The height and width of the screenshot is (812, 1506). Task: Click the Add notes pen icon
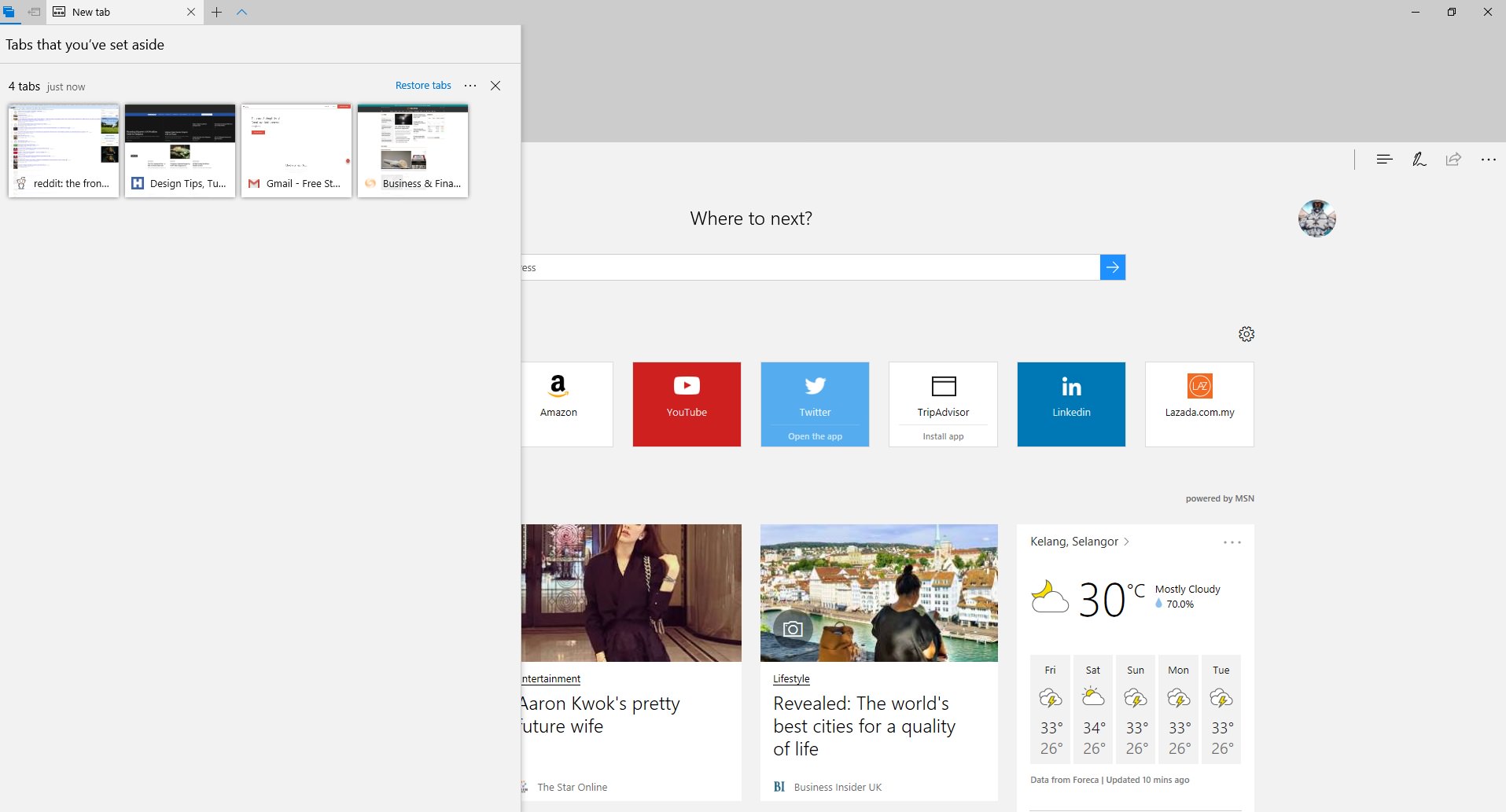[x=1419, y=160]
